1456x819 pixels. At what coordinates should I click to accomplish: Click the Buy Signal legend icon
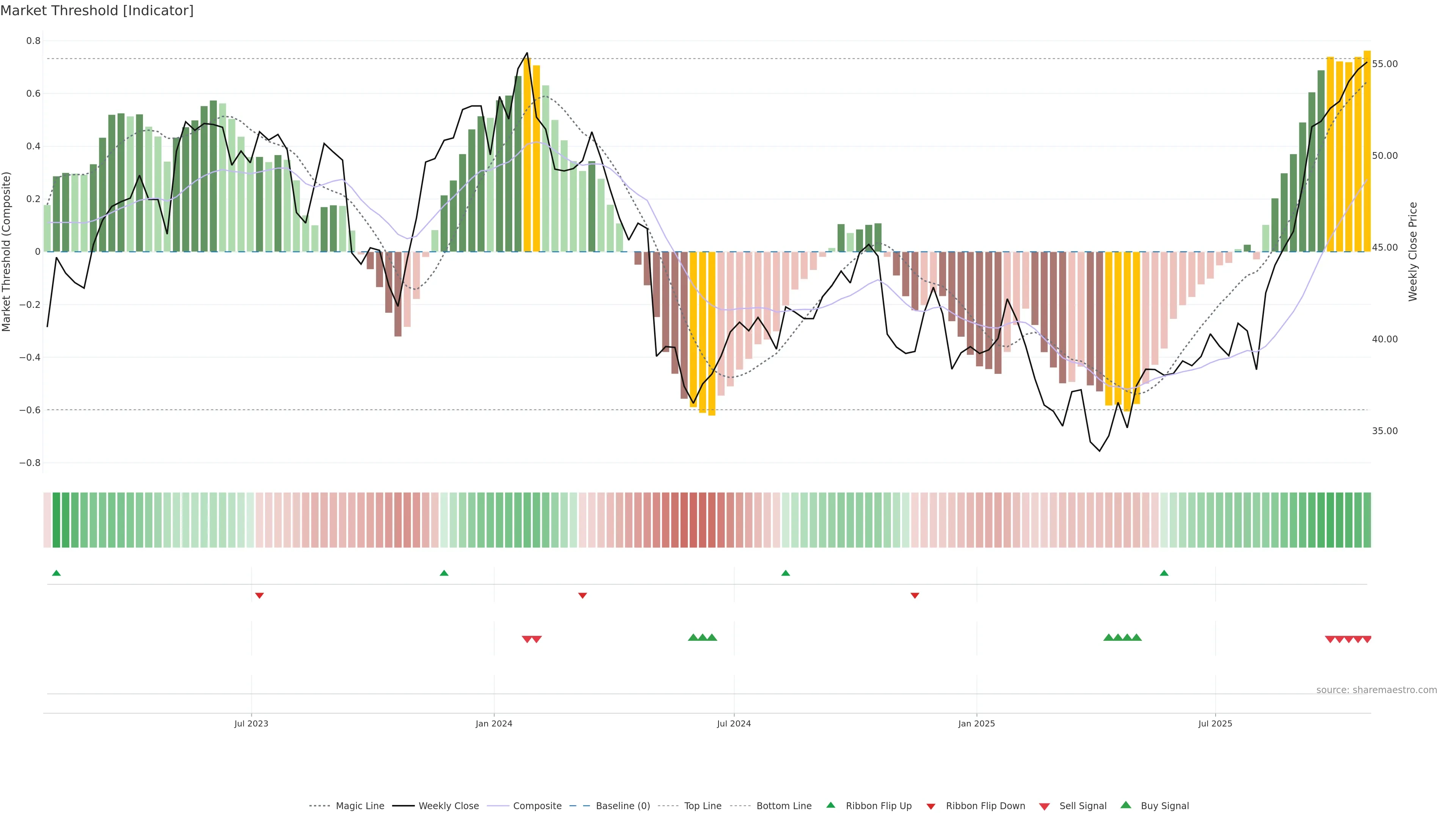click(x=1125, y=805)
